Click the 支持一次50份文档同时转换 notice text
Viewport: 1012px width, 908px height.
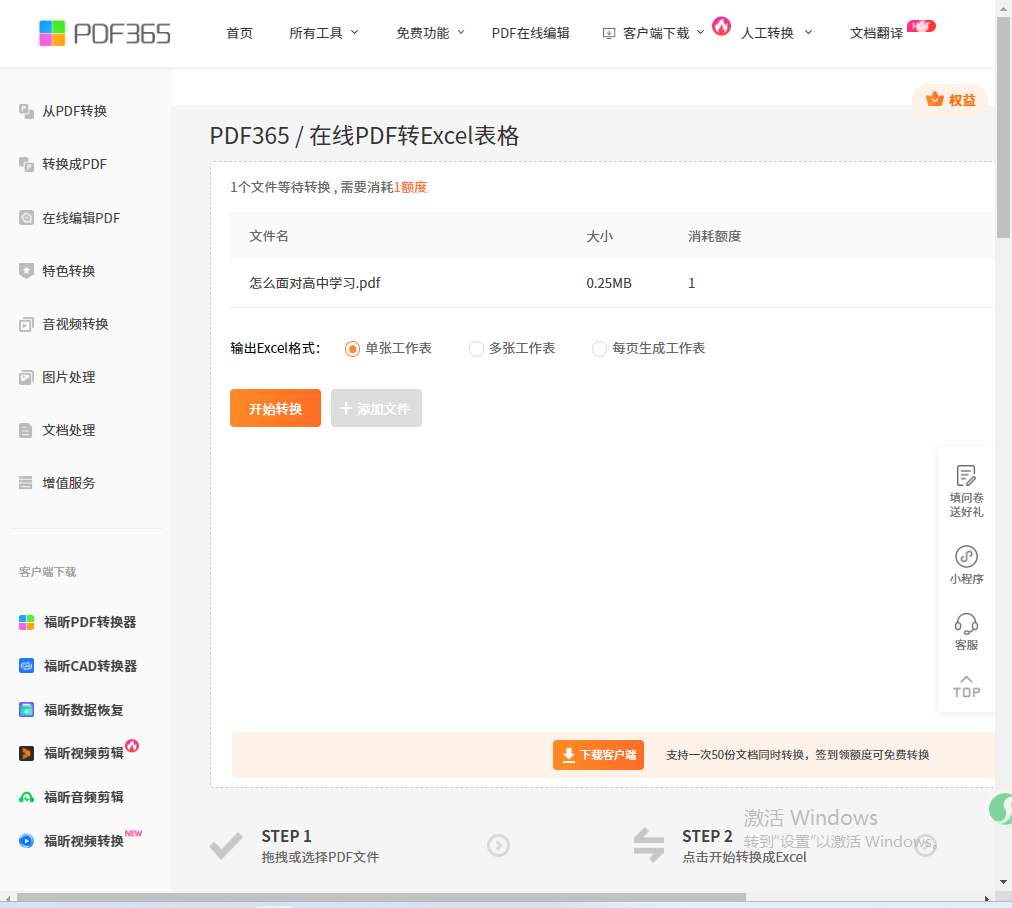click(x=798, y=755)
